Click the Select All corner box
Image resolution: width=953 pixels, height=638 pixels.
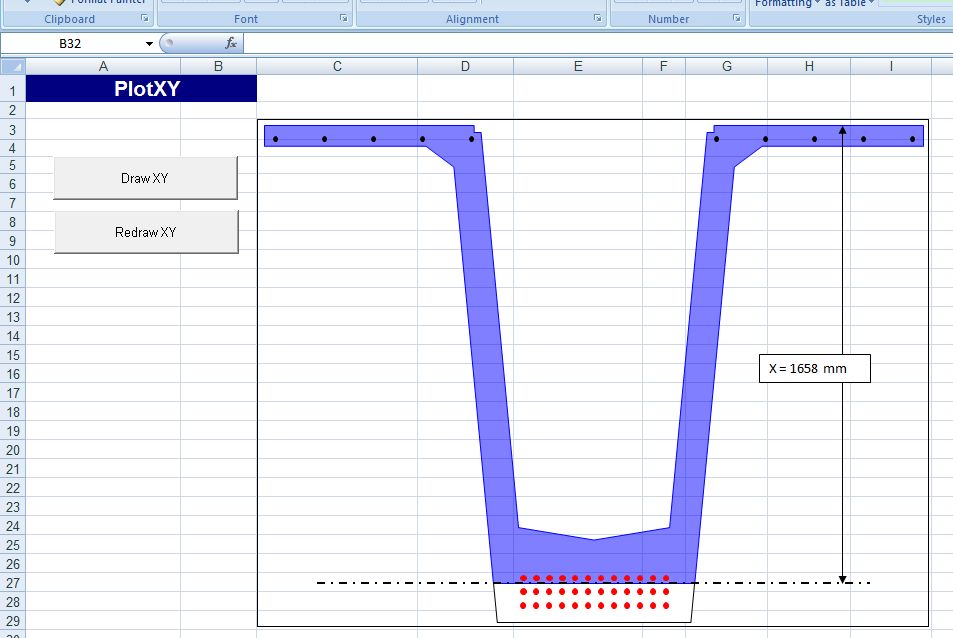click(x=13, y=66)
